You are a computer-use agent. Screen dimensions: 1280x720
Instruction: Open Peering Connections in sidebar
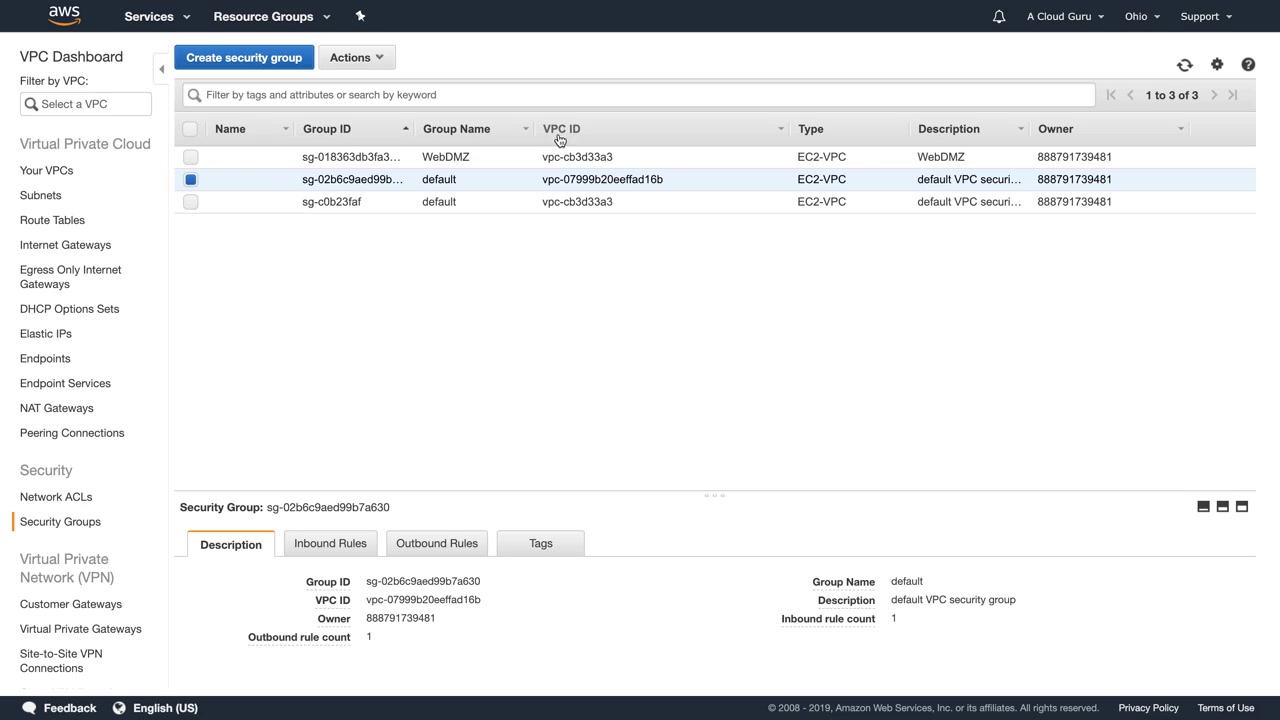pyautogui.click(x=72, y=433)
